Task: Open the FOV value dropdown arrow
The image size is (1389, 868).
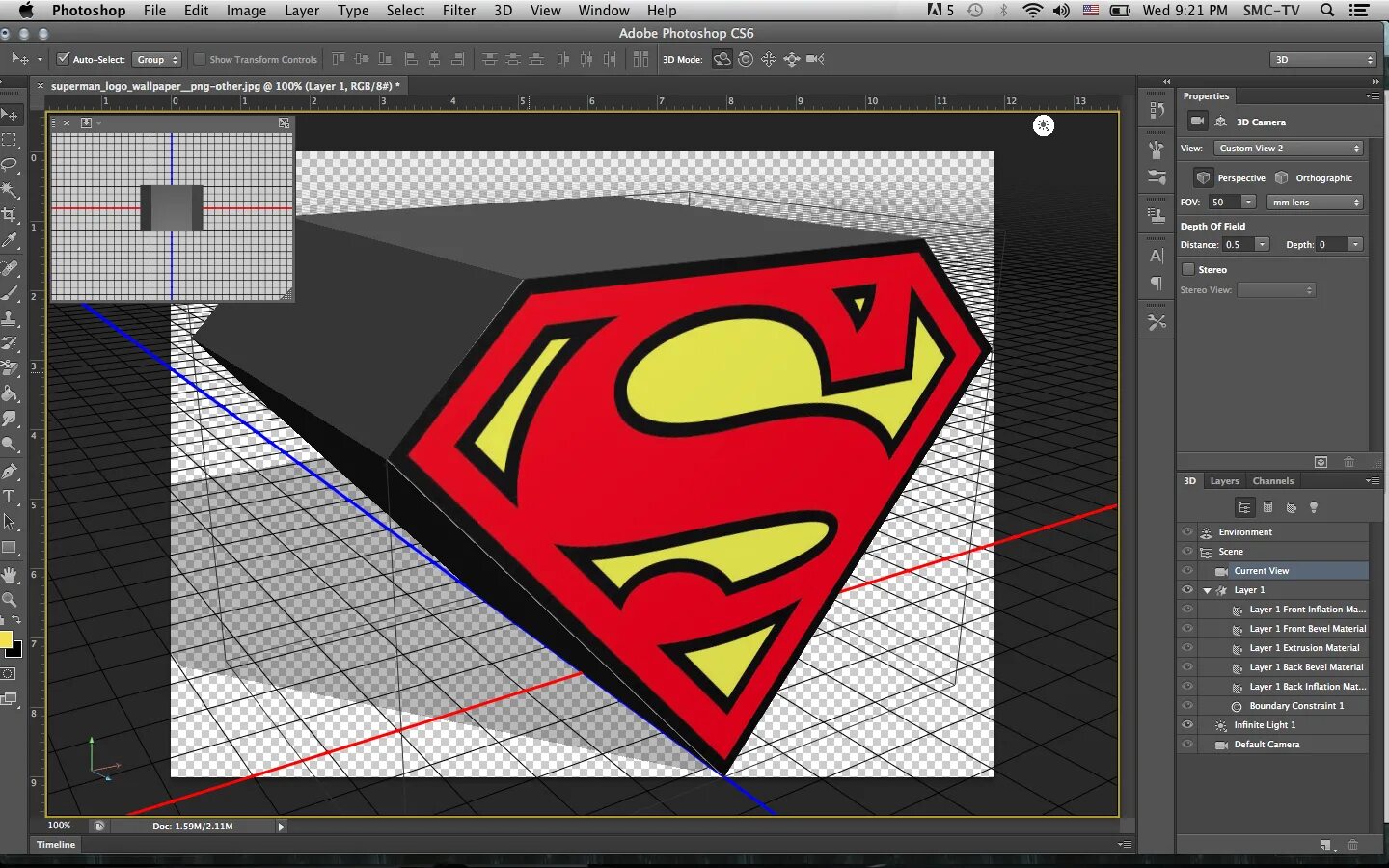Action: pos(1249,203)
